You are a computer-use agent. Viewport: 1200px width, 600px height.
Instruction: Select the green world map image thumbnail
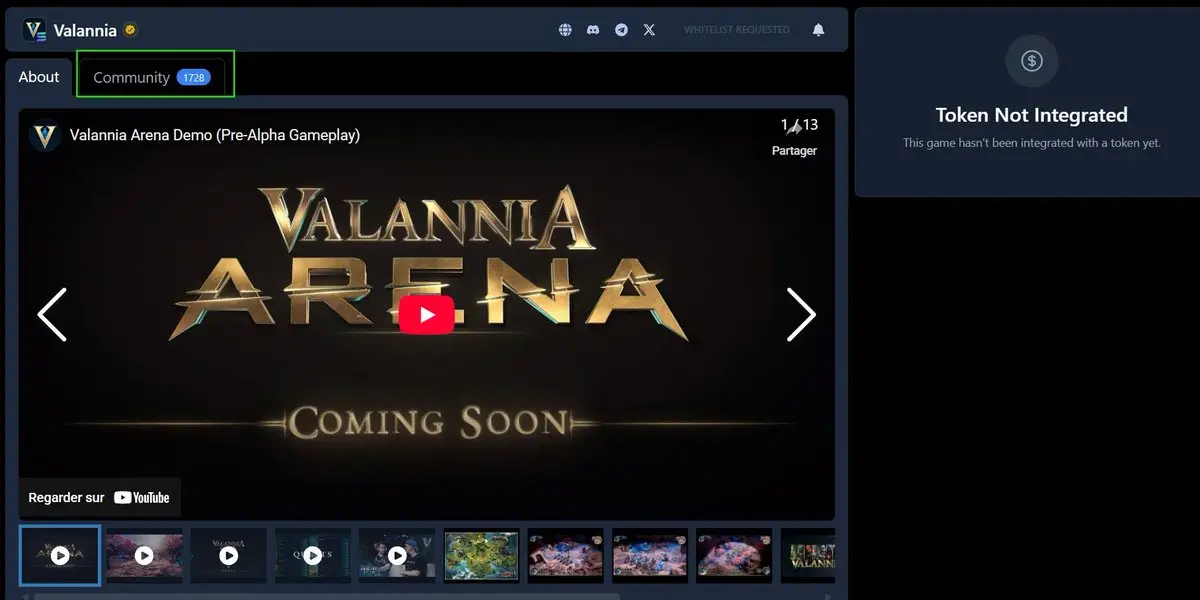(x=482, y=555)
